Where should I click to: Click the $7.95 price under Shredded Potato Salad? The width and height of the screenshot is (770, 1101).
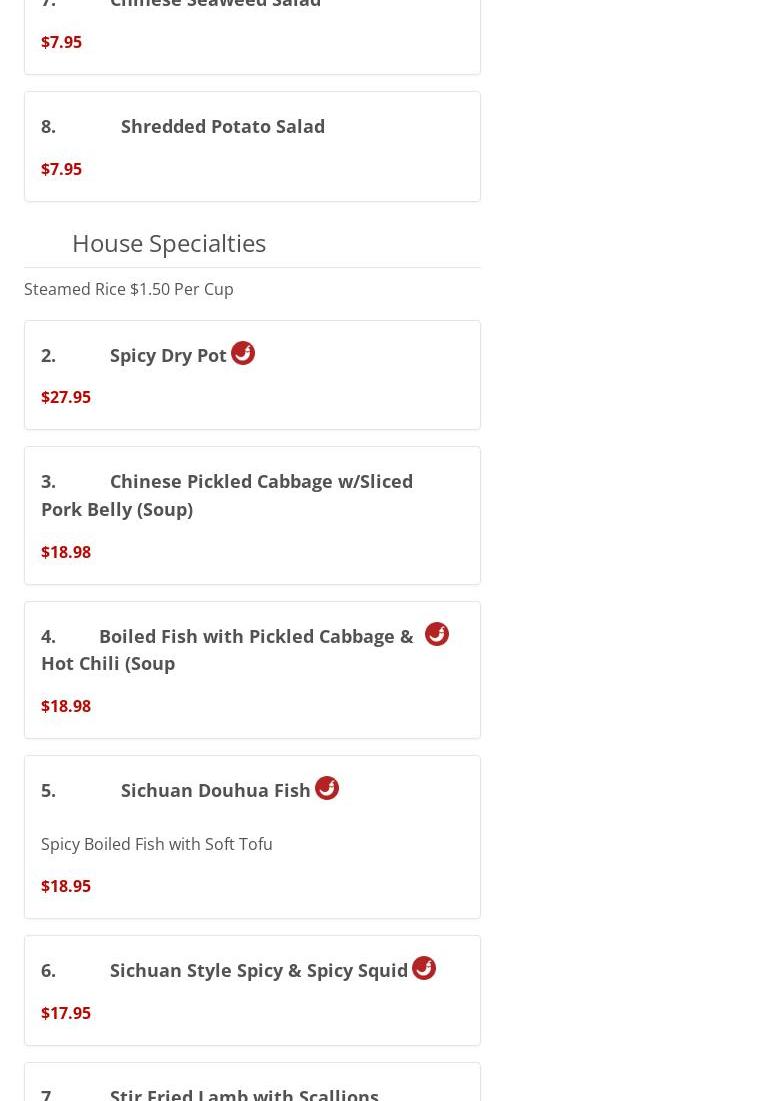[61, 169]
